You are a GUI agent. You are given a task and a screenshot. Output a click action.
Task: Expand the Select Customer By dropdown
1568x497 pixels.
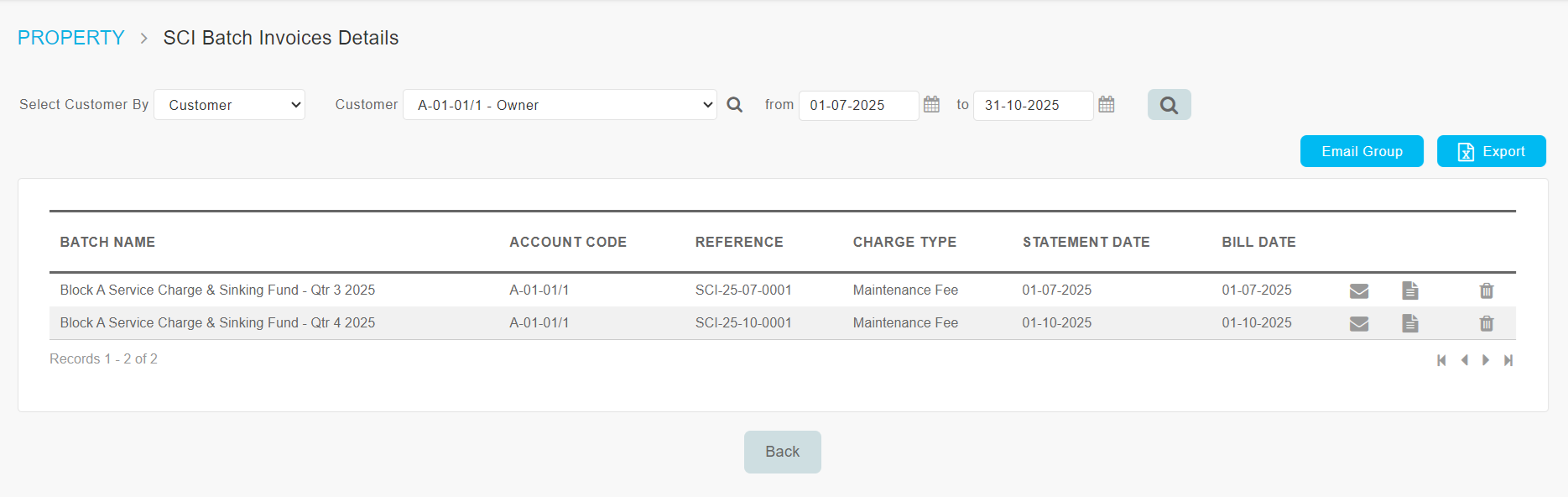coord(230,105)
